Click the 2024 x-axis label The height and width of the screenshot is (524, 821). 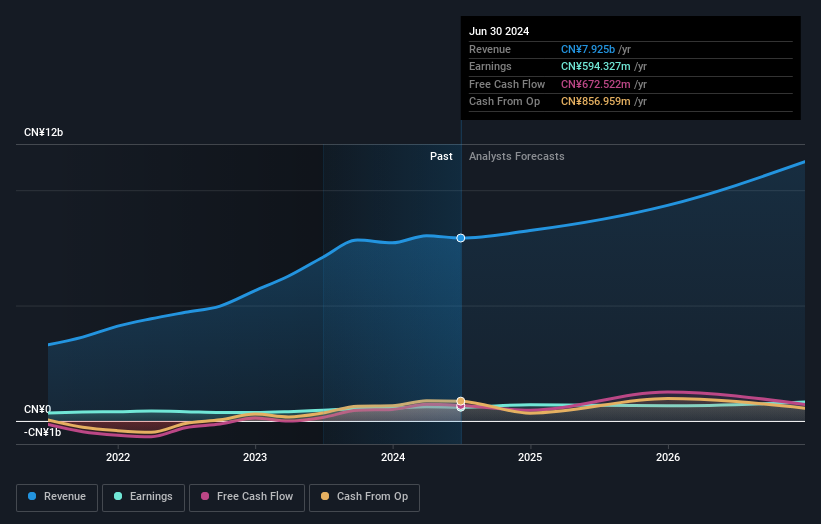point(393,457)
